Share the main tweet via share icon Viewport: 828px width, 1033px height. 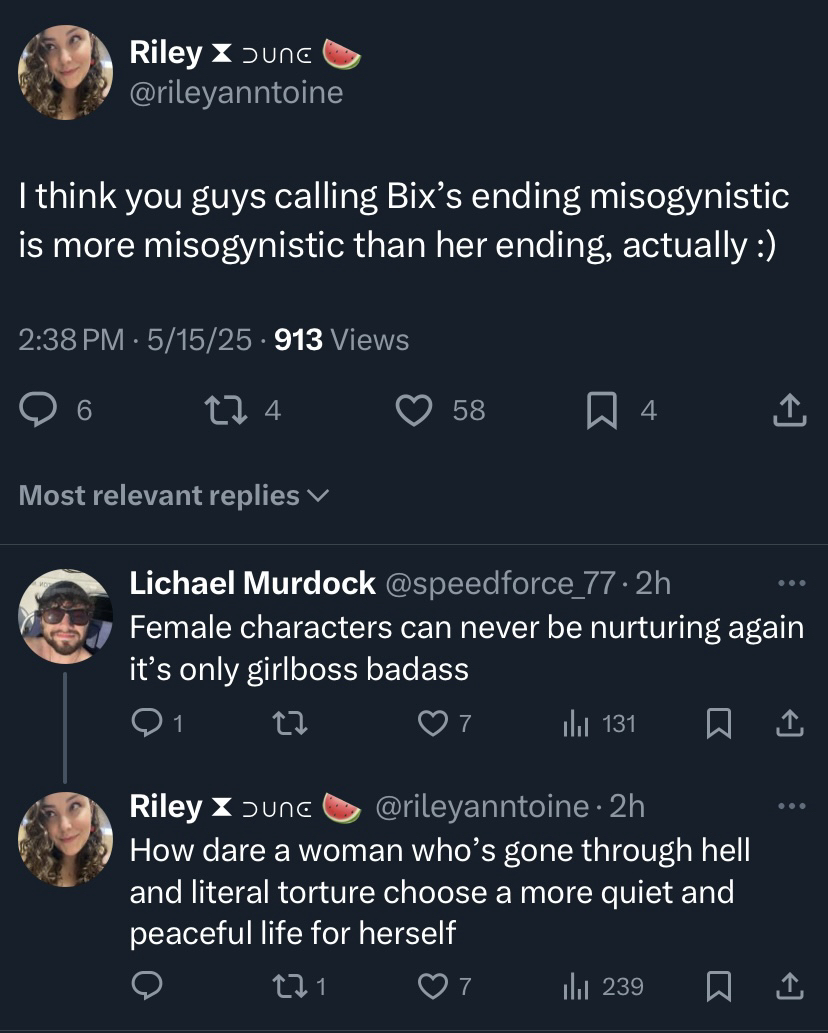790,409
